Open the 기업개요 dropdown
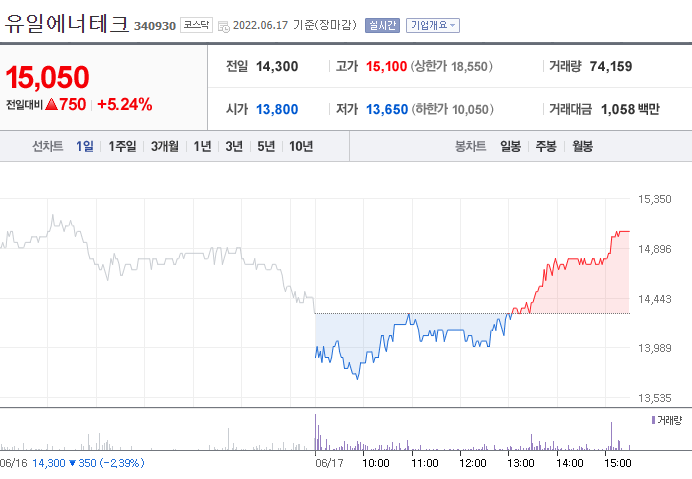The height and width of the screenshot is (479, 692). pyautogui.click(x=432, y=25)
